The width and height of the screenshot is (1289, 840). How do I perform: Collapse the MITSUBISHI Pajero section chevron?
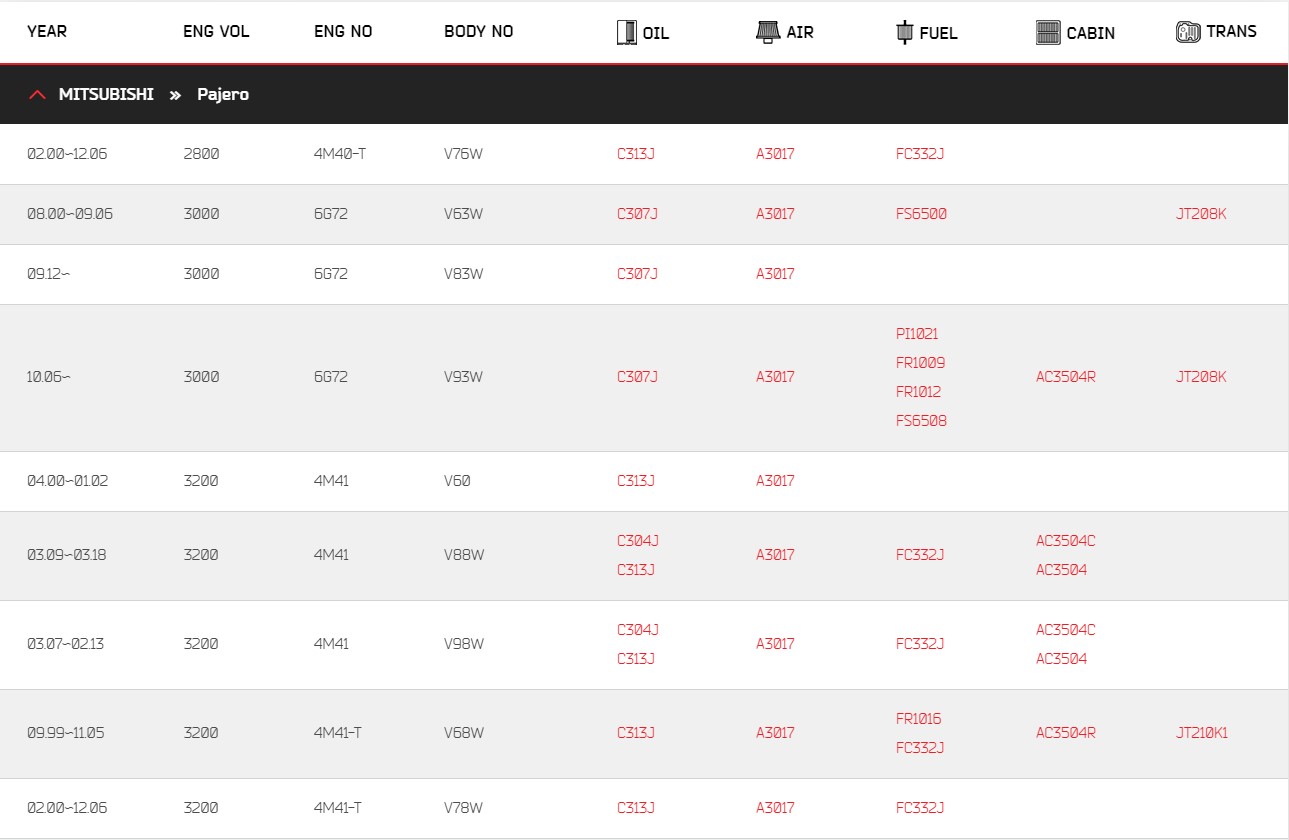coord(38,95)
